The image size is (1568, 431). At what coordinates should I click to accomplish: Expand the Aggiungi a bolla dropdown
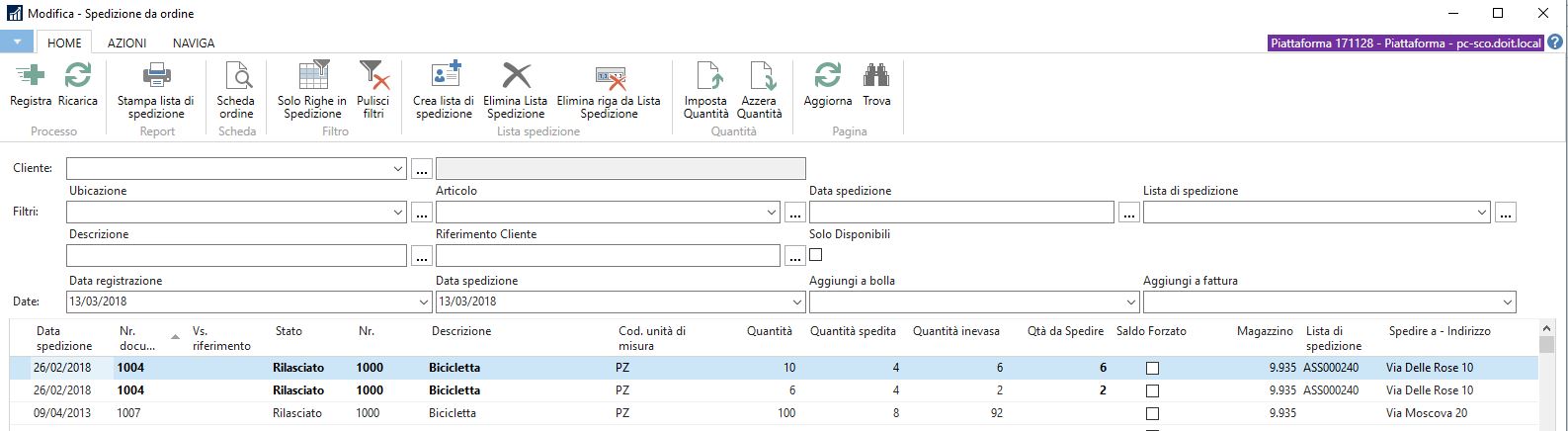[x=1131, y=302]
